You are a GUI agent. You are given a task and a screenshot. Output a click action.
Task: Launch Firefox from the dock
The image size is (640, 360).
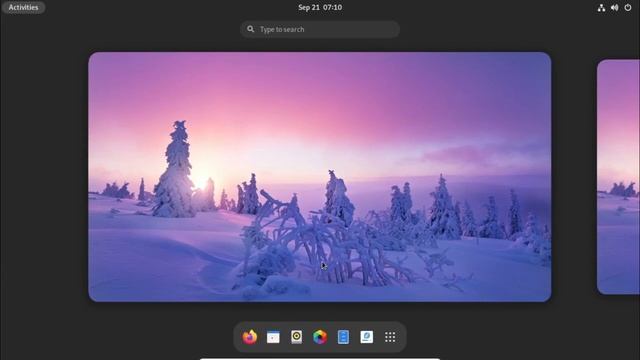pos(250,337)
